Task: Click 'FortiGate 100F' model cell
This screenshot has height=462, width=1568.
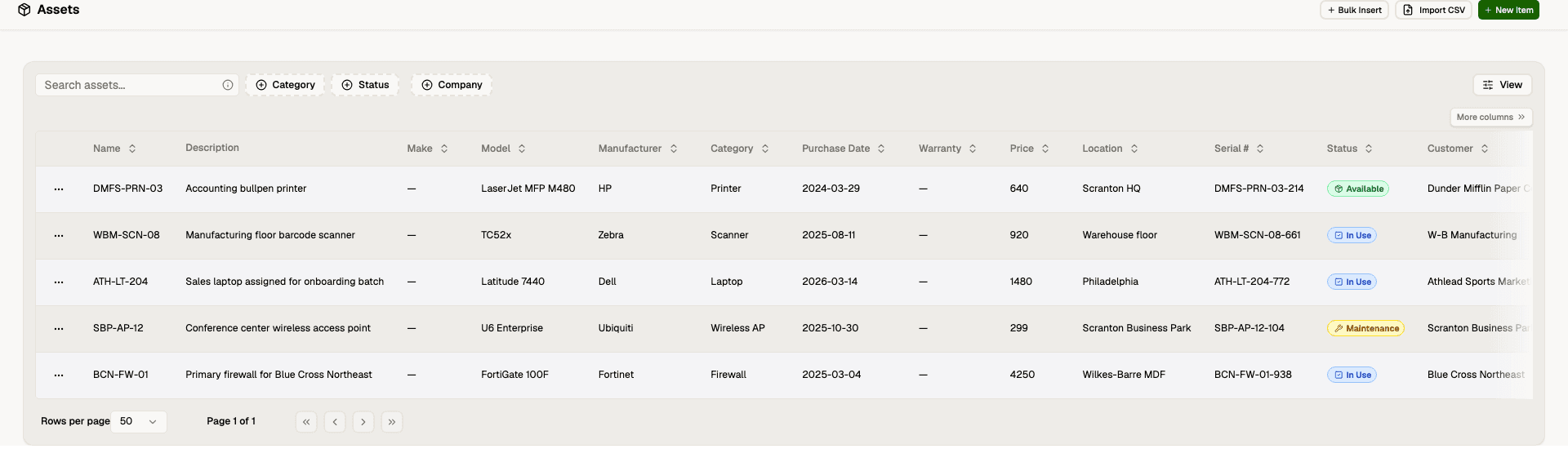Action: pyautogui.click(x=514, y=375)
